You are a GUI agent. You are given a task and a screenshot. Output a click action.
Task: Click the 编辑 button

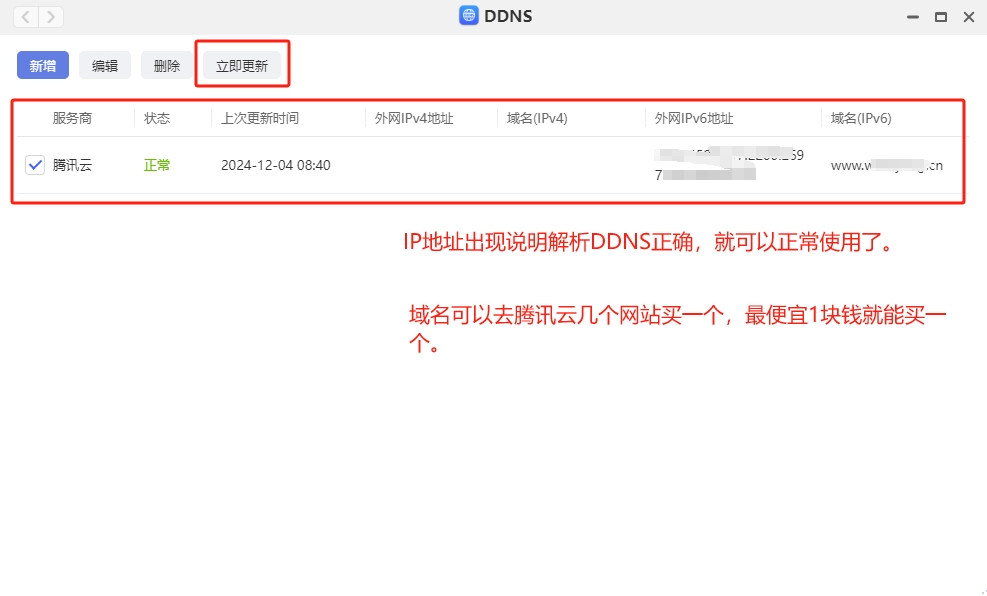105,66
